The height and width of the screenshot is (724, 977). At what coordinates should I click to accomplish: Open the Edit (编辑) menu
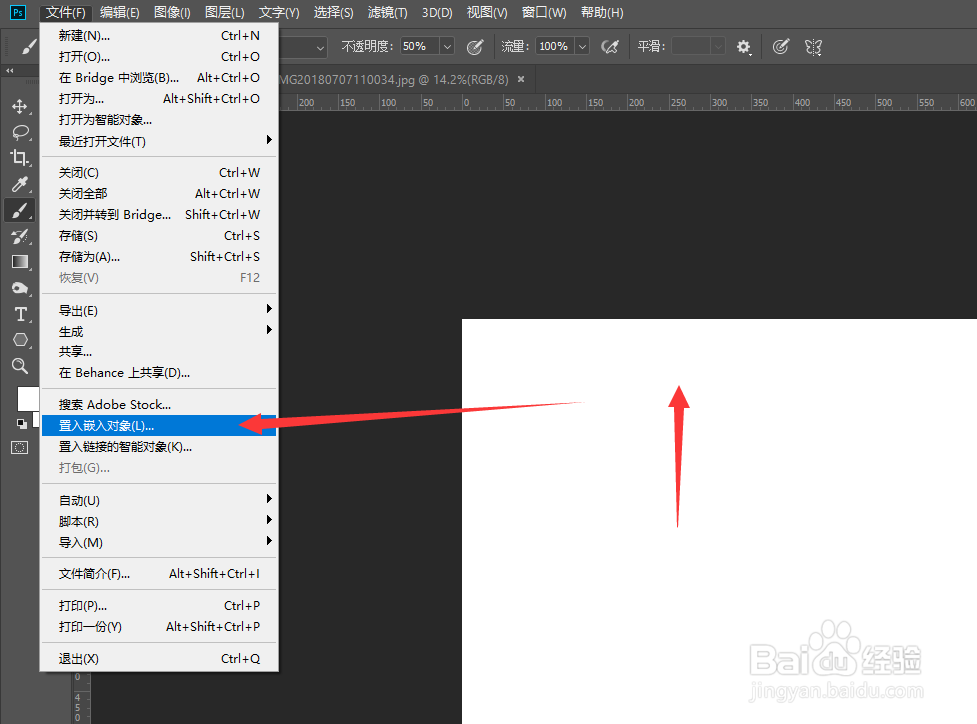pos(120,12)
